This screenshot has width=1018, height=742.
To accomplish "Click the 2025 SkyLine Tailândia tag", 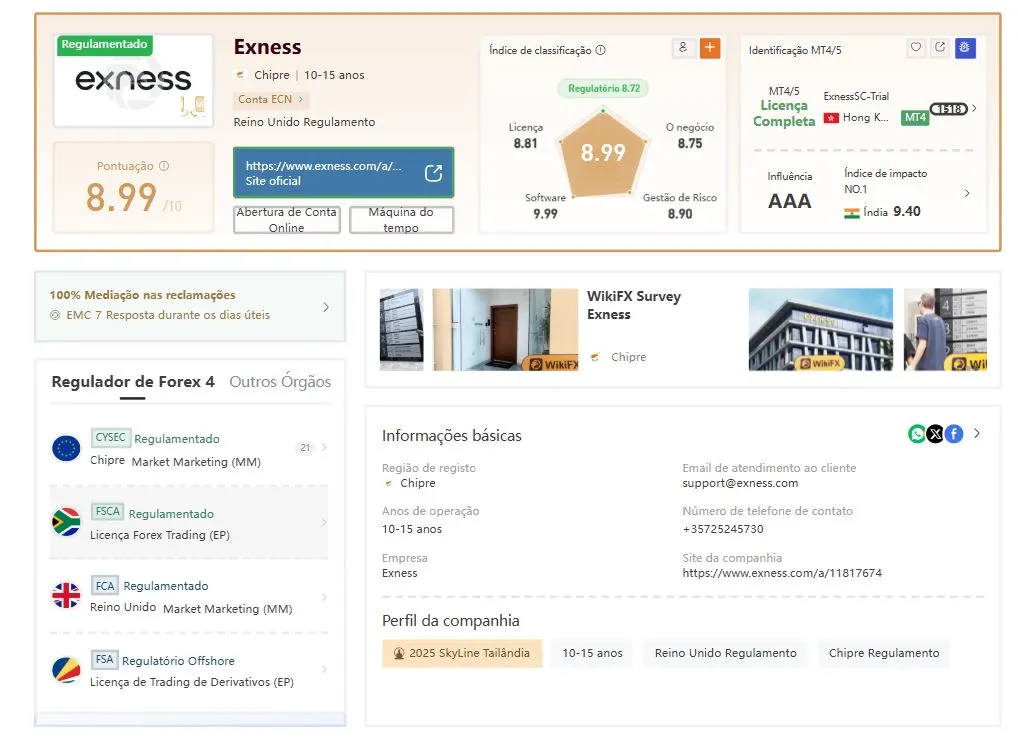I will [x=462, y=653].
